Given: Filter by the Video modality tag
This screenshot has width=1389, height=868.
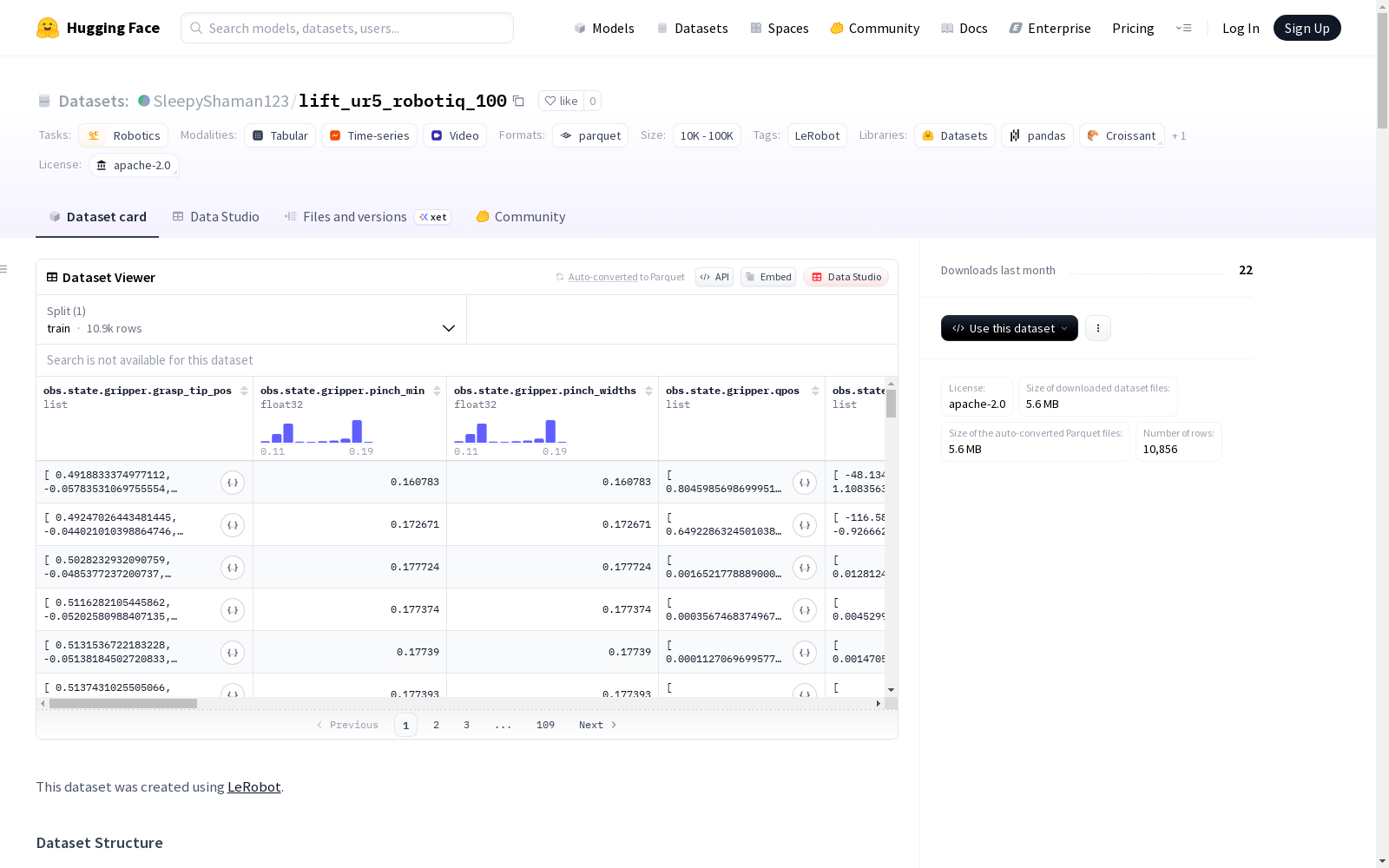Looking at the screenshot, I should (x=455, y=135).
